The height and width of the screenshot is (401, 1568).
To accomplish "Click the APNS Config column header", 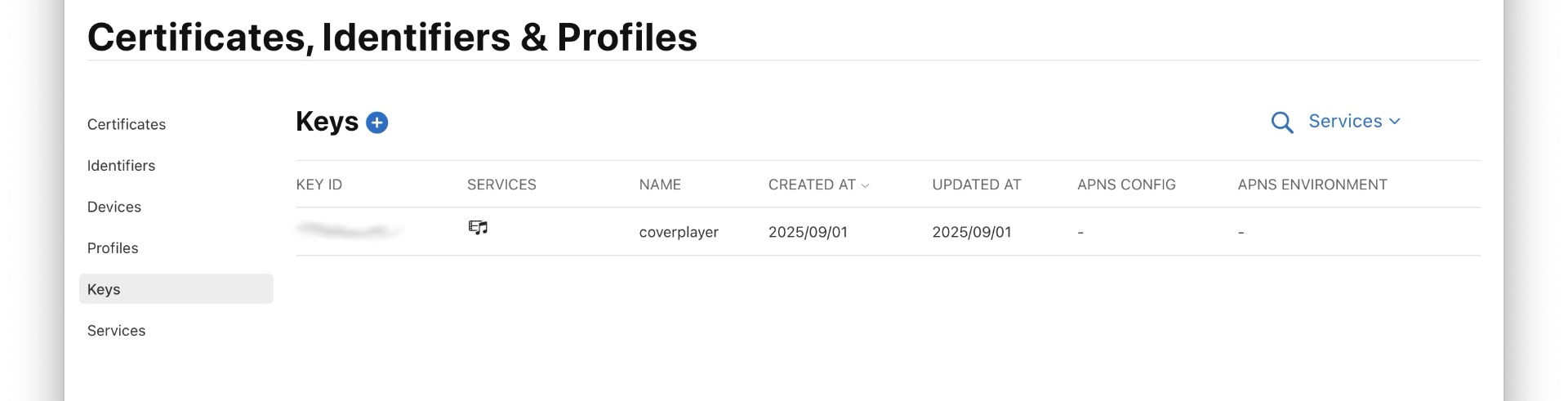I will click(1126, 185).
